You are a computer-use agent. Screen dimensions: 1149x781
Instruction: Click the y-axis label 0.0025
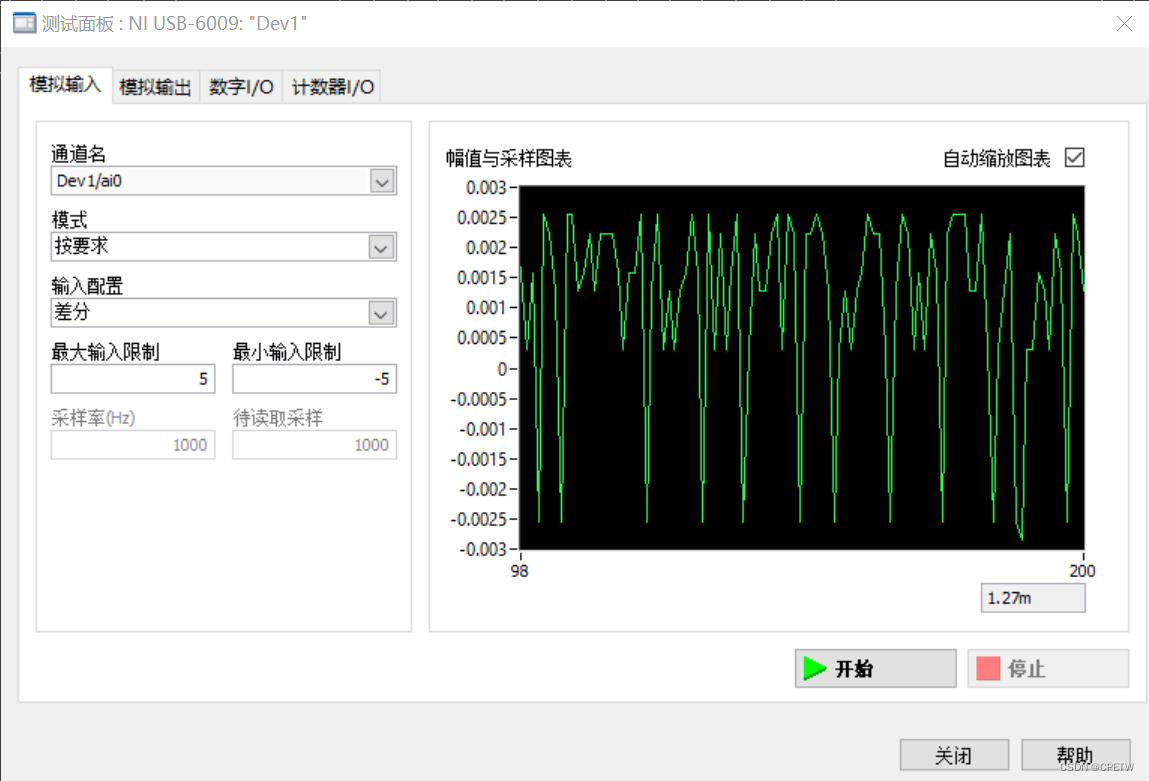click(481, 218)
